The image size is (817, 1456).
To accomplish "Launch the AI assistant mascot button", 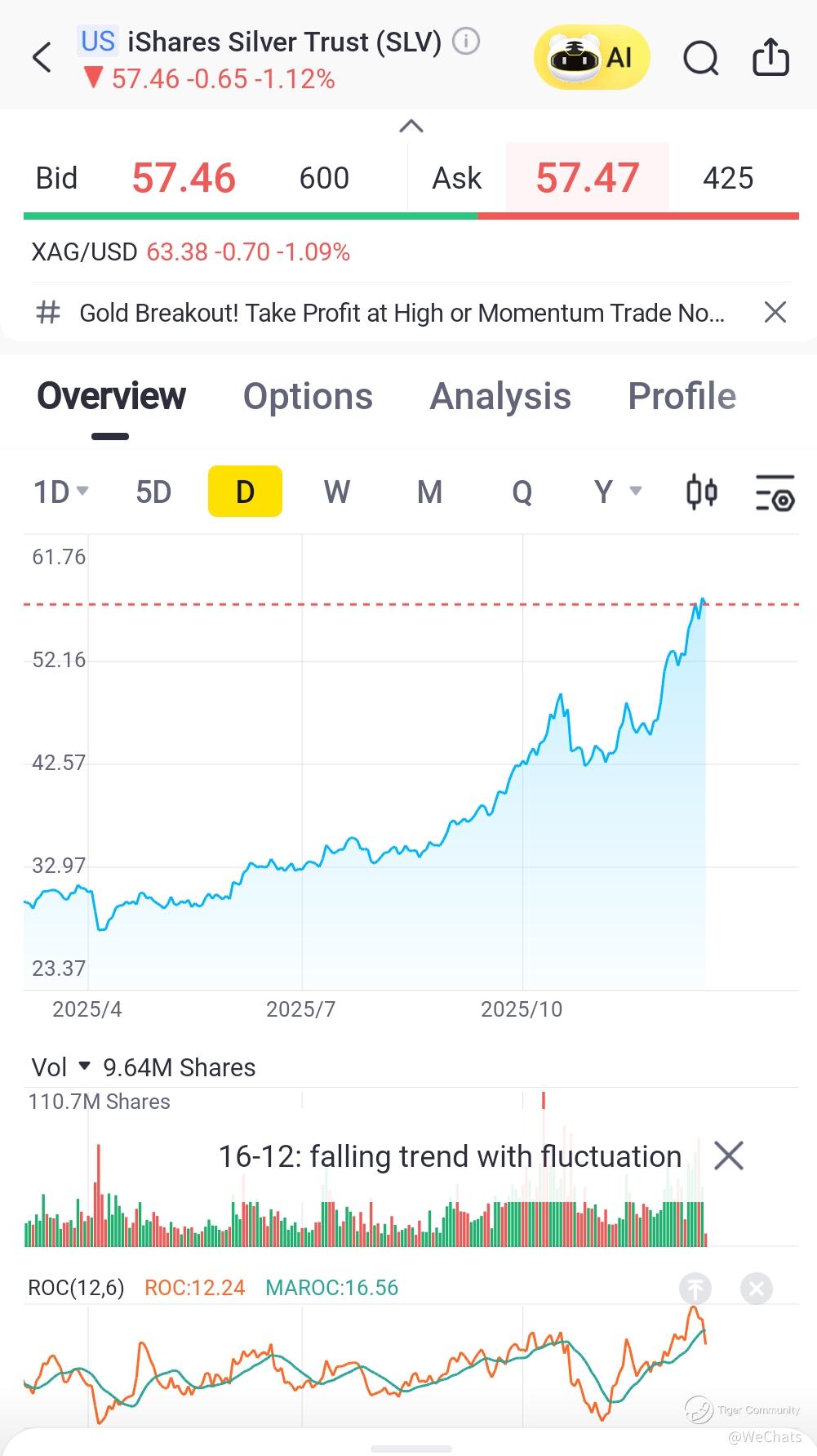I will tap(592, 57).
